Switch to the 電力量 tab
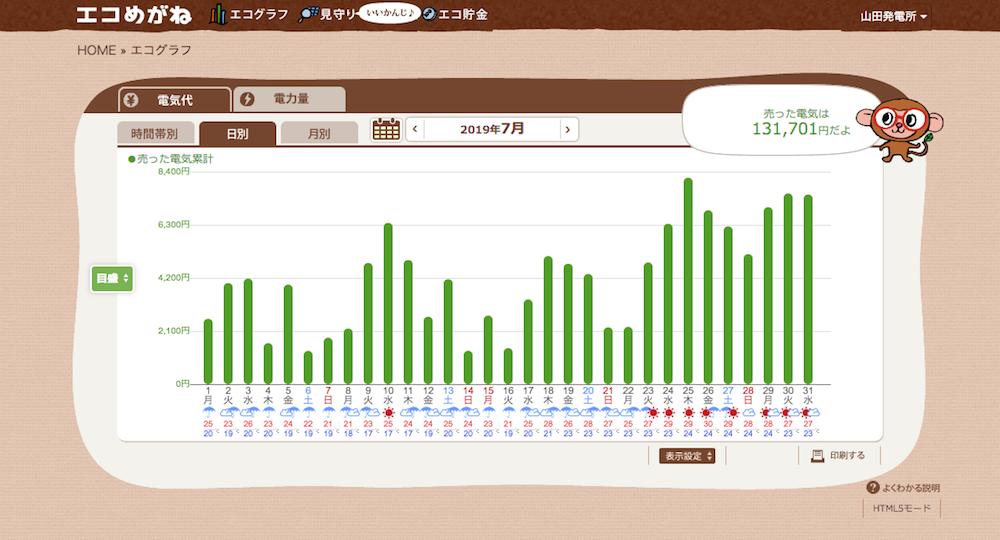 (290, 99)
